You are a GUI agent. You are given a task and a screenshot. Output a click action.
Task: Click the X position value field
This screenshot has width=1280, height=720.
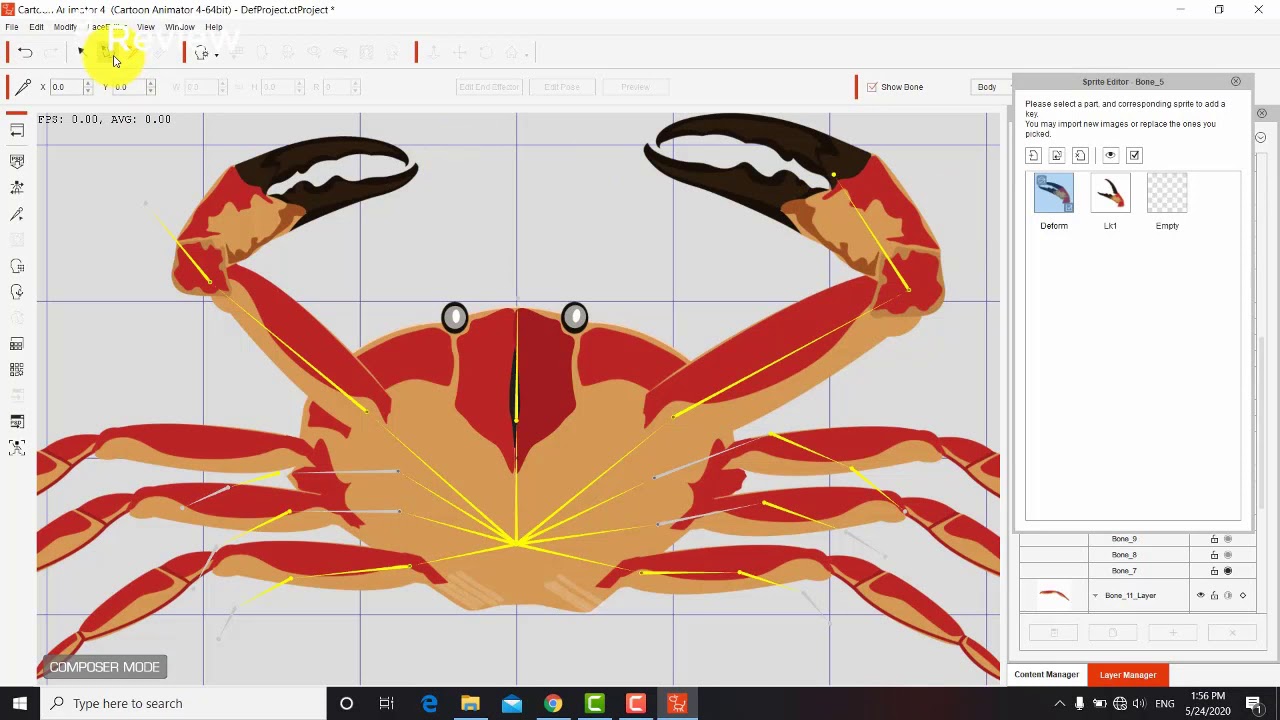pos(66,87)
